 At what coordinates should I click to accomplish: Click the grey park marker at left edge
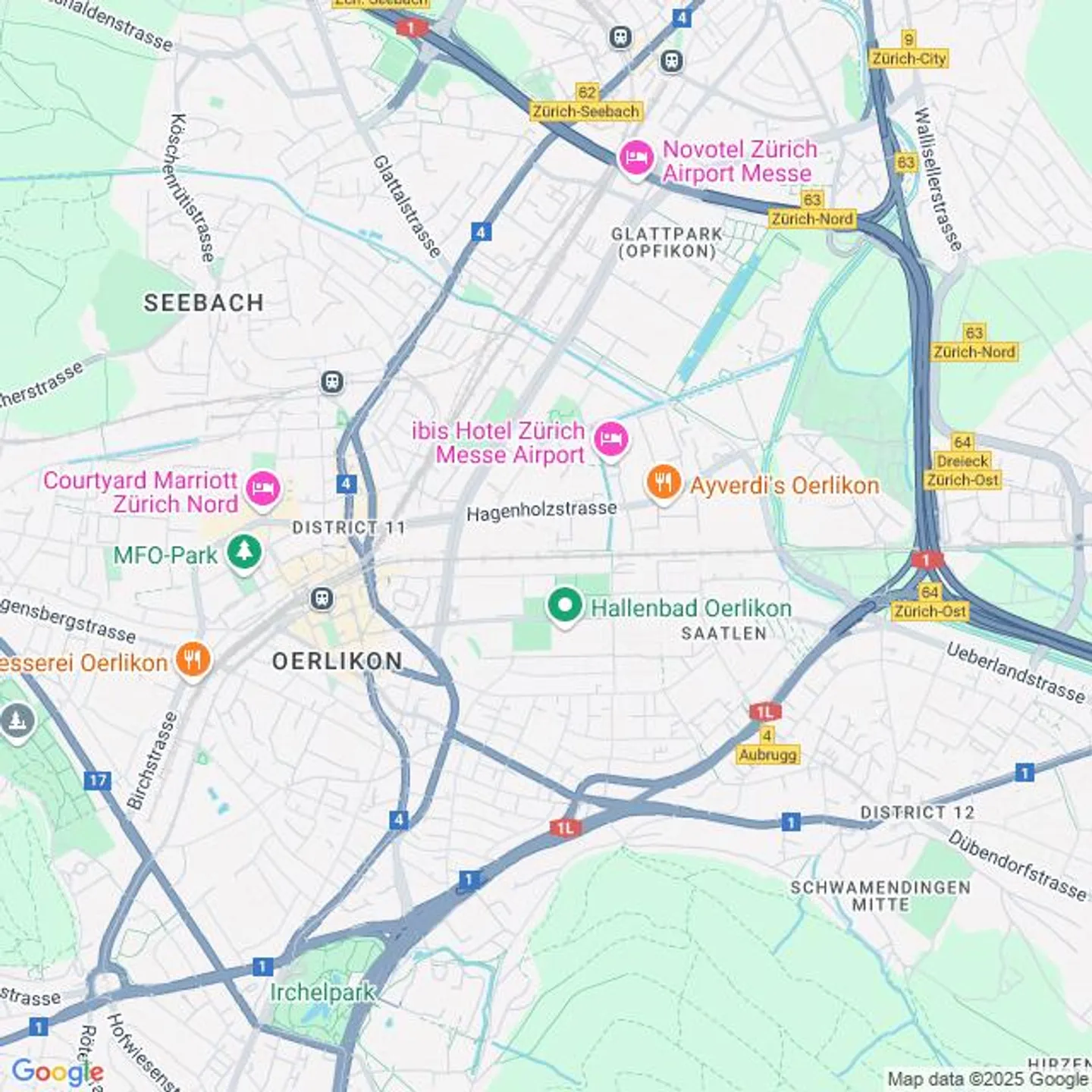pyautogui.click(x=17, y=720)
